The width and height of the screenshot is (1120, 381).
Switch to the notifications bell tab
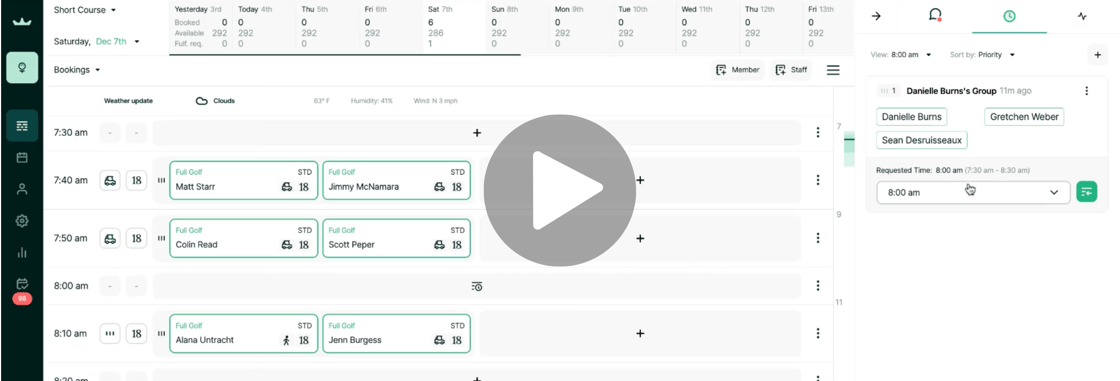[935, 15]
